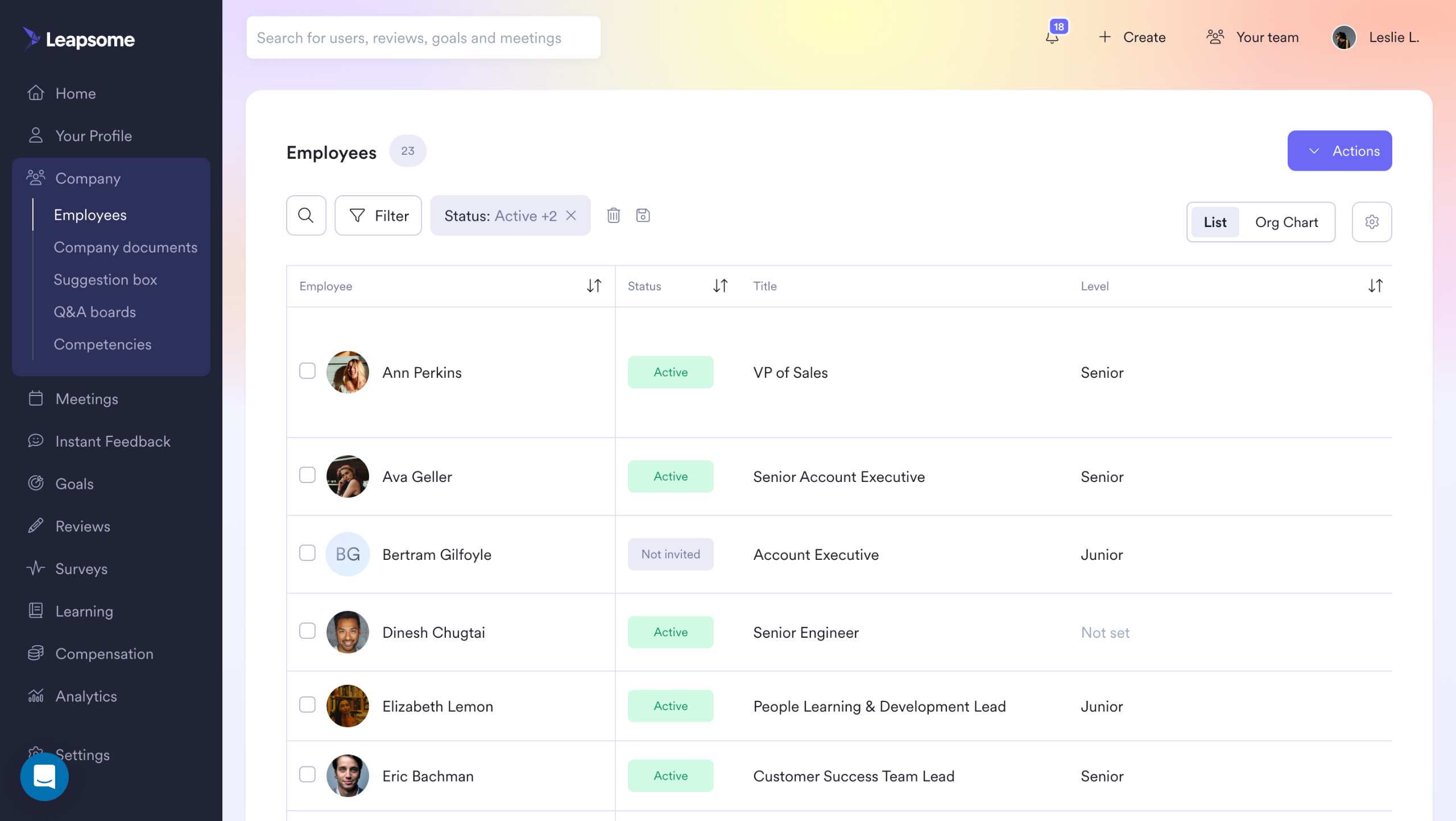
Task: Focus the global search field
Action: 423,38
